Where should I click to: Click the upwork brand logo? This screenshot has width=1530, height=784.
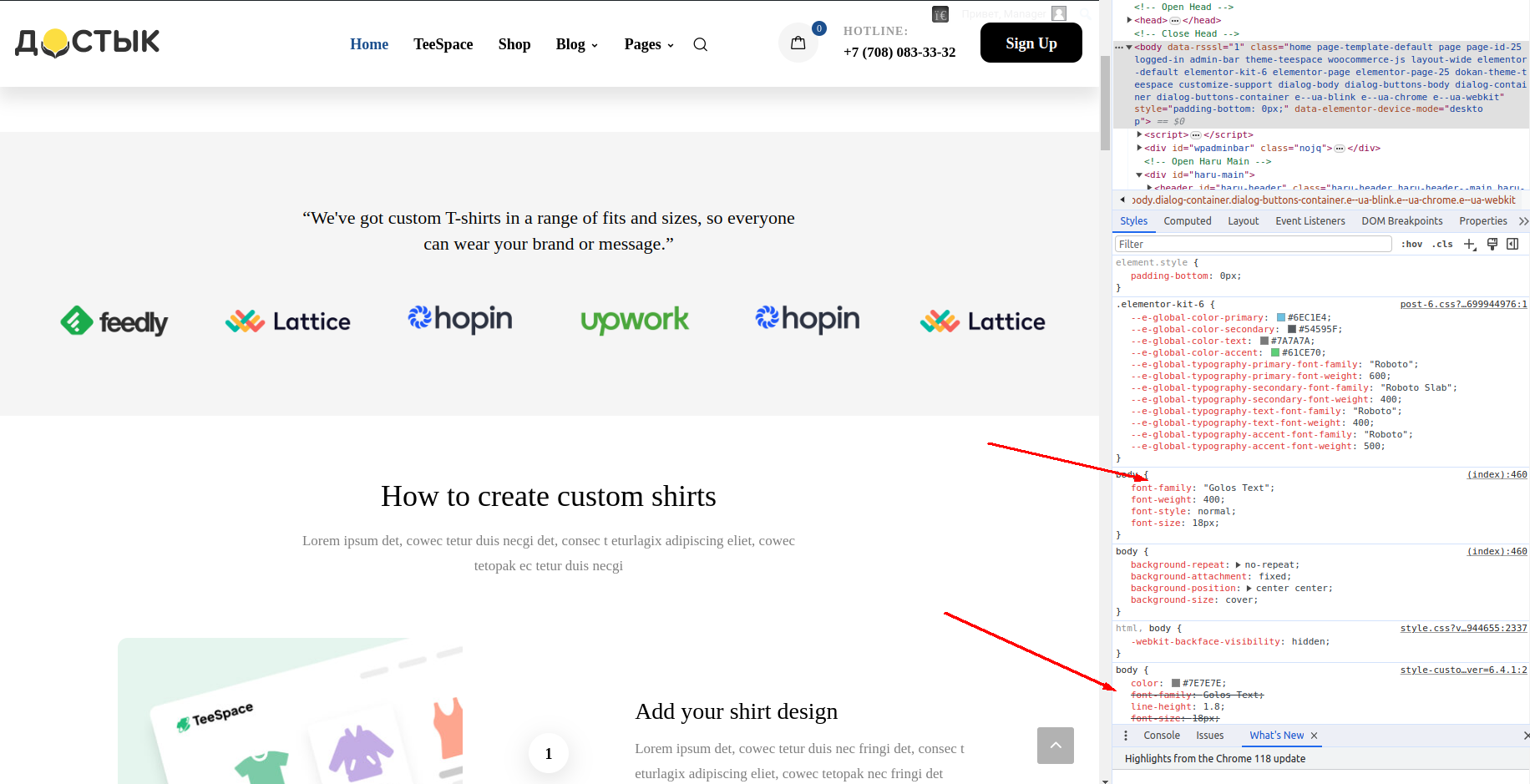tap(635, 320)
